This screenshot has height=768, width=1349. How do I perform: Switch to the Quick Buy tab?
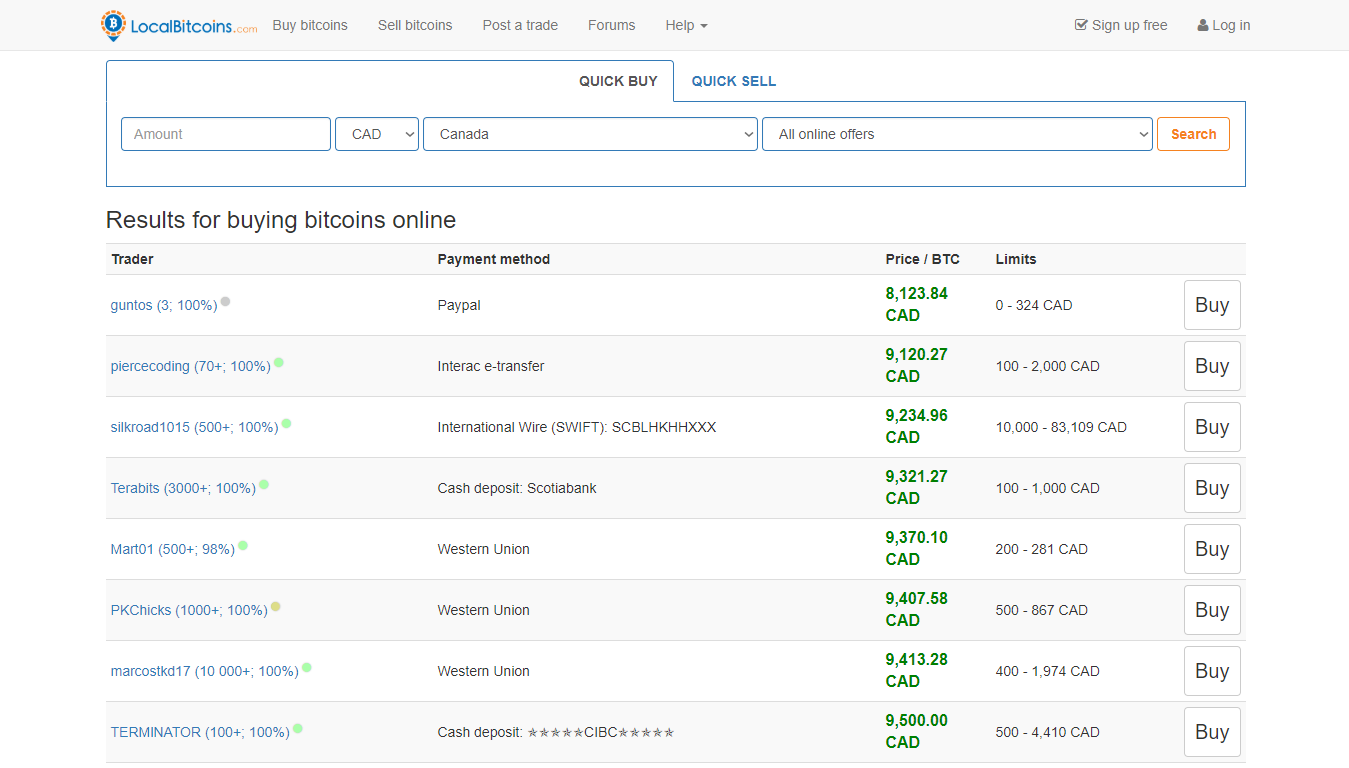click(x=618, y=81)
